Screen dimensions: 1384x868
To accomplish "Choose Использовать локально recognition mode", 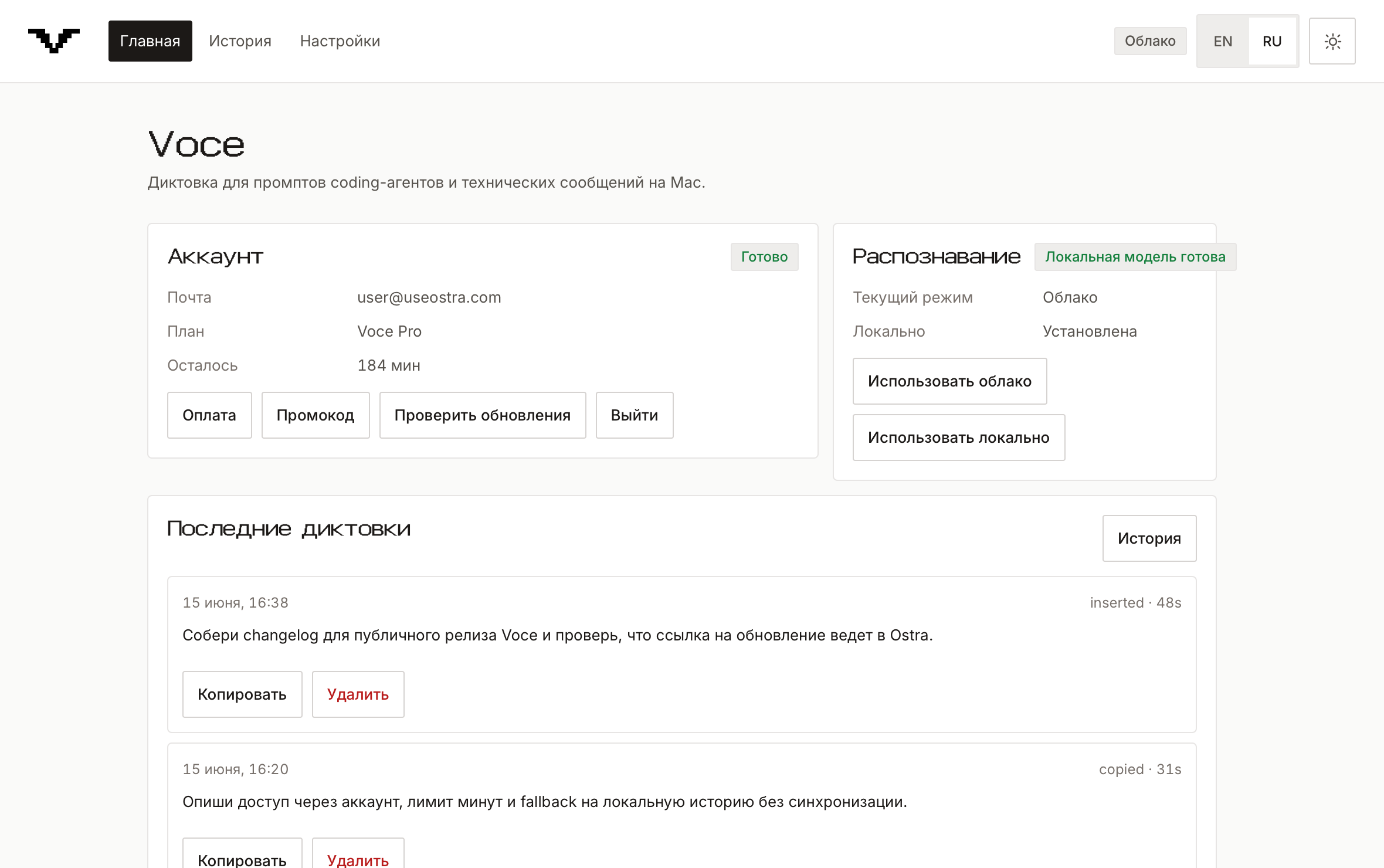I will (x=959, y=438).
